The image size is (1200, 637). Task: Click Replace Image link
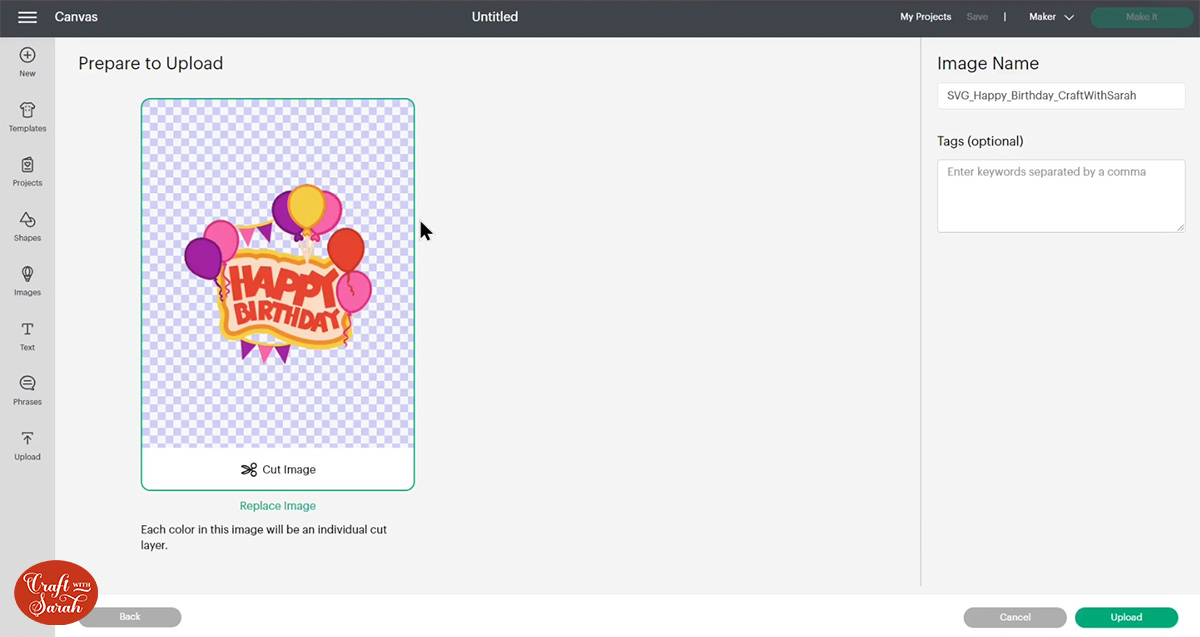277,505
